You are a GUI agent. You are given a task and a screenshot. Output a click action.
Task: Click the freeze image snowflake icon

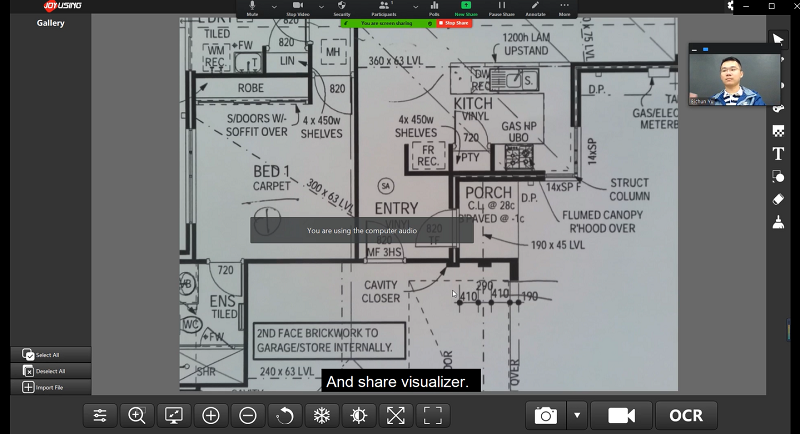(x=322, y=415)
